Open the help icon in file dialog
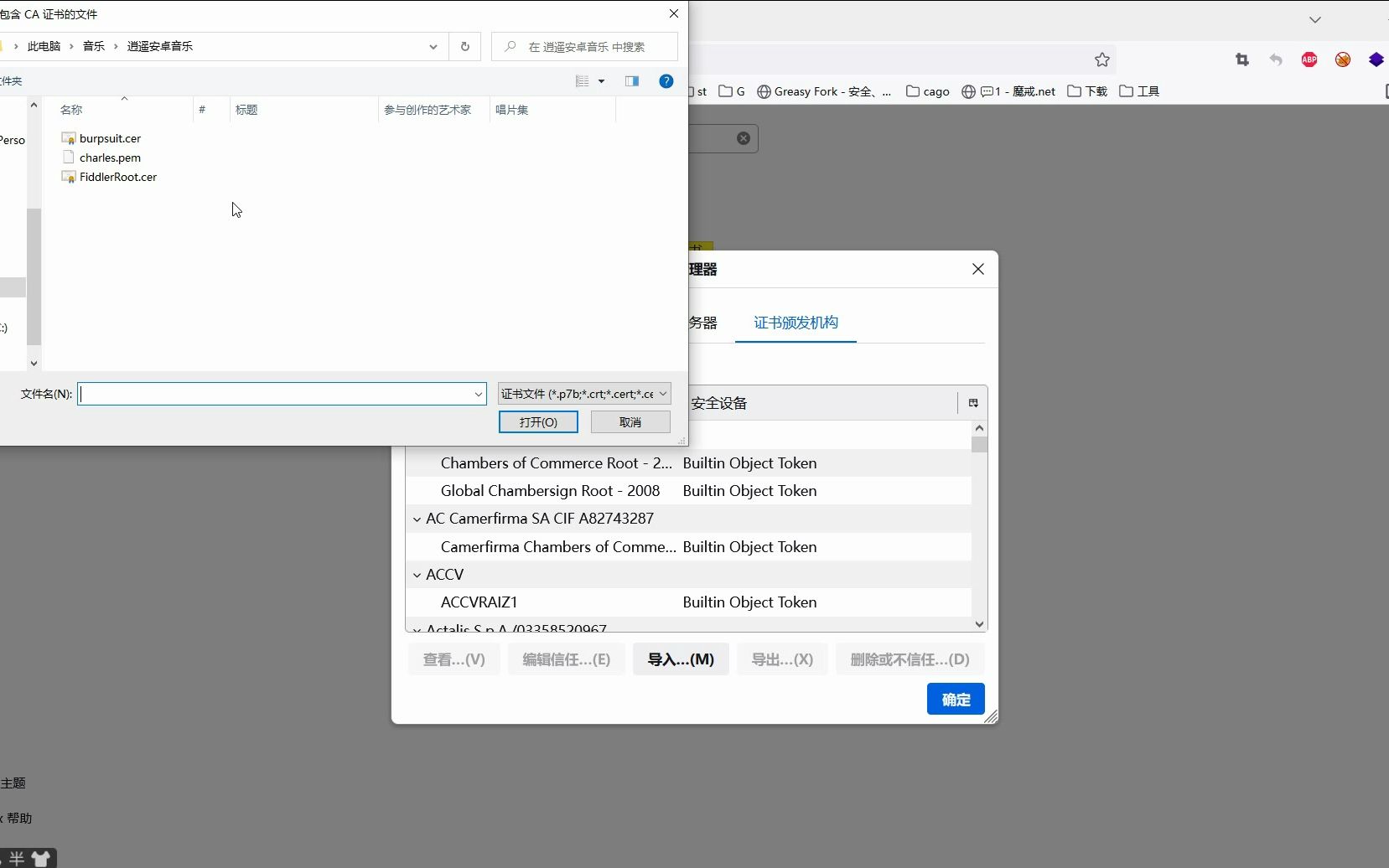 pos(666,81)
